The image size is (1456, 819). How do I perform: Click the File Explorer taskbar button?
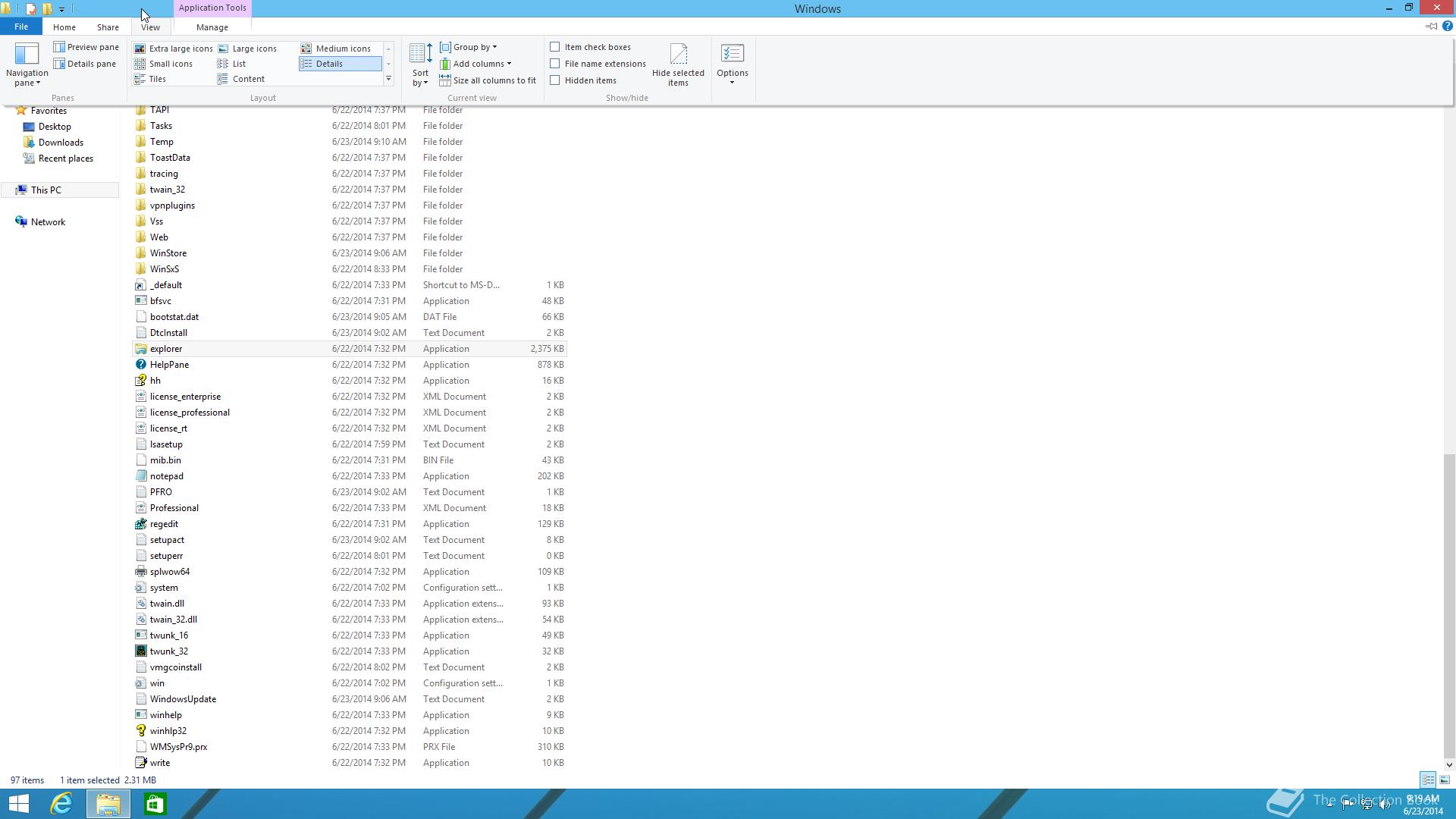(108, 804)
